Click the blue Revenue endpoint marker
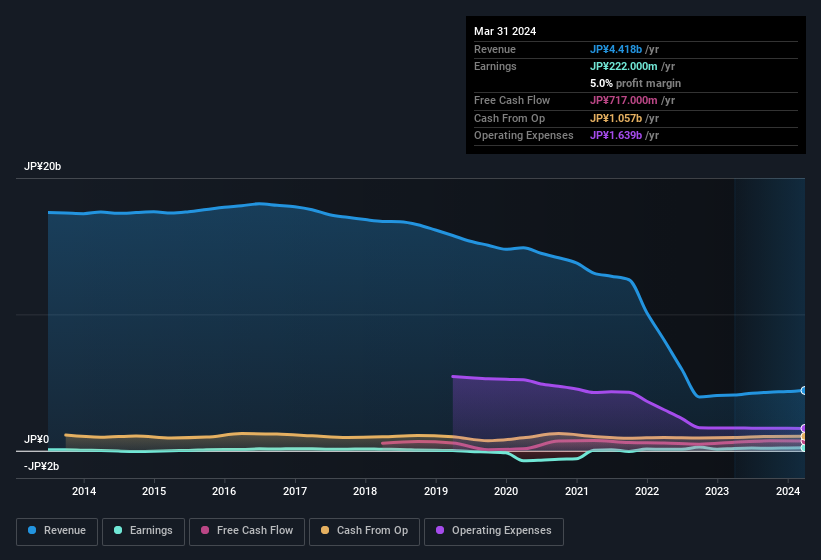This screenshot has height=560, width=821. [804, 390]
